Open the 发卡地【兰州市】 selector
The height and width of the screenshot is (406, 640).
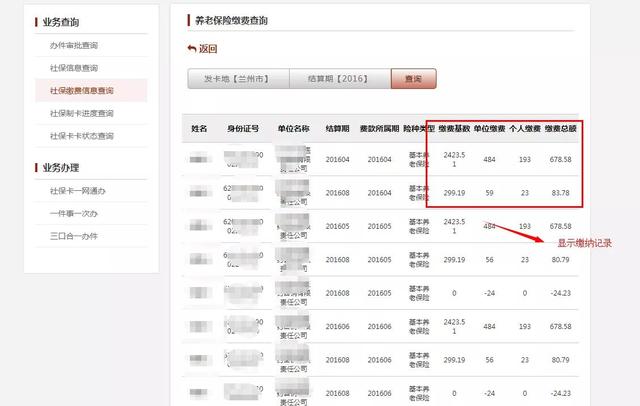pos(238,78)
